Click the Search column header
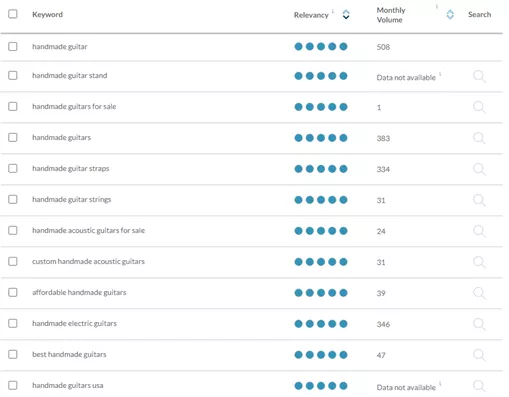509x397 pixels. (x=479, y=14)
